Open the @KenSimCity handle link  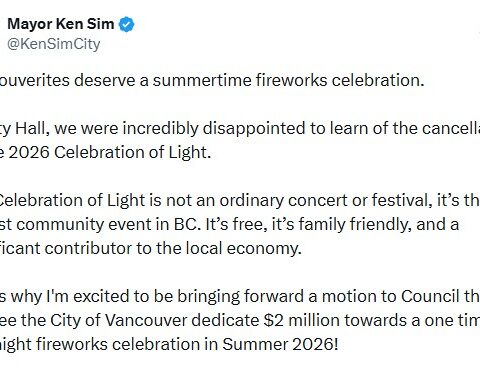pyautogui.click(x=54, y=44)
